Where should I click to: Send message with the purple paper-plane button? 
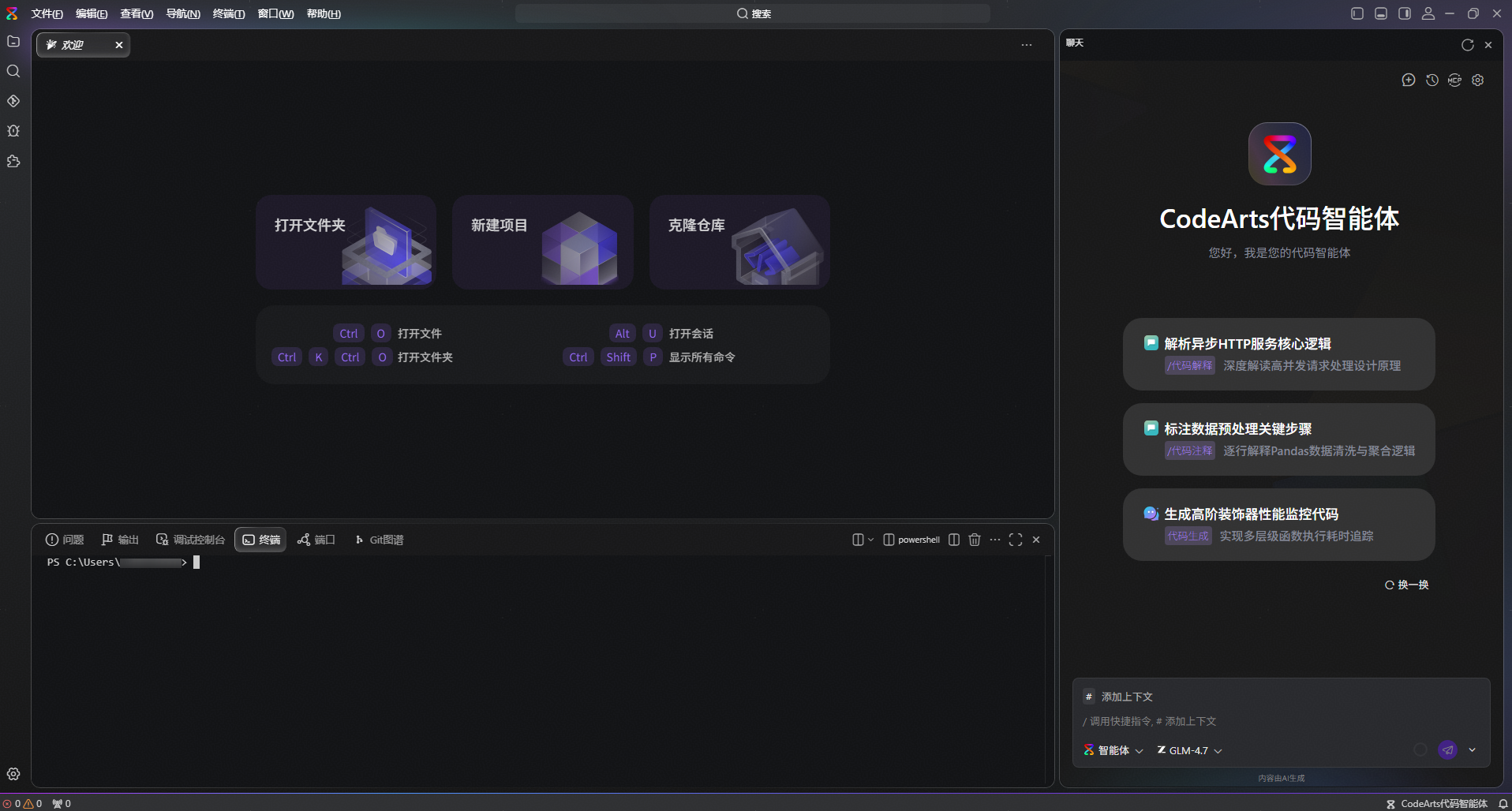(x=1447, y=750)
